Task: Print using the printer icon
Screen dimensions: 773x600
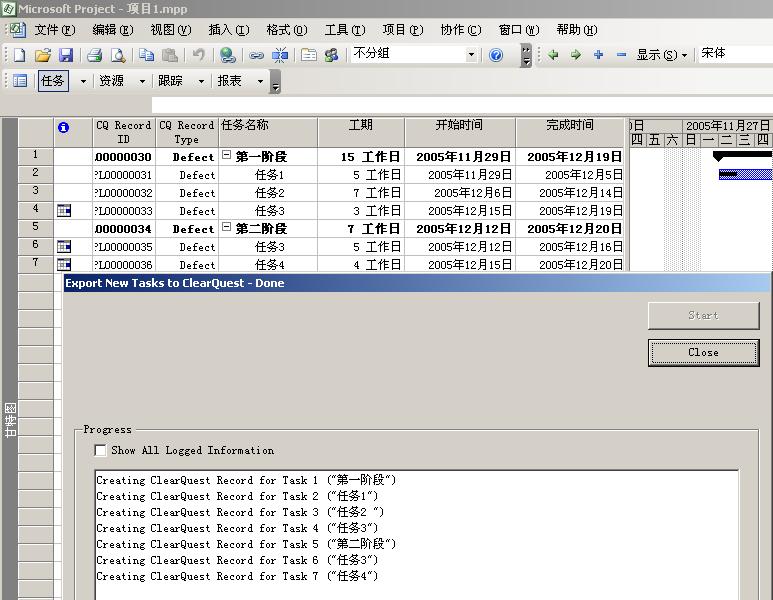Action: point(94,54)
